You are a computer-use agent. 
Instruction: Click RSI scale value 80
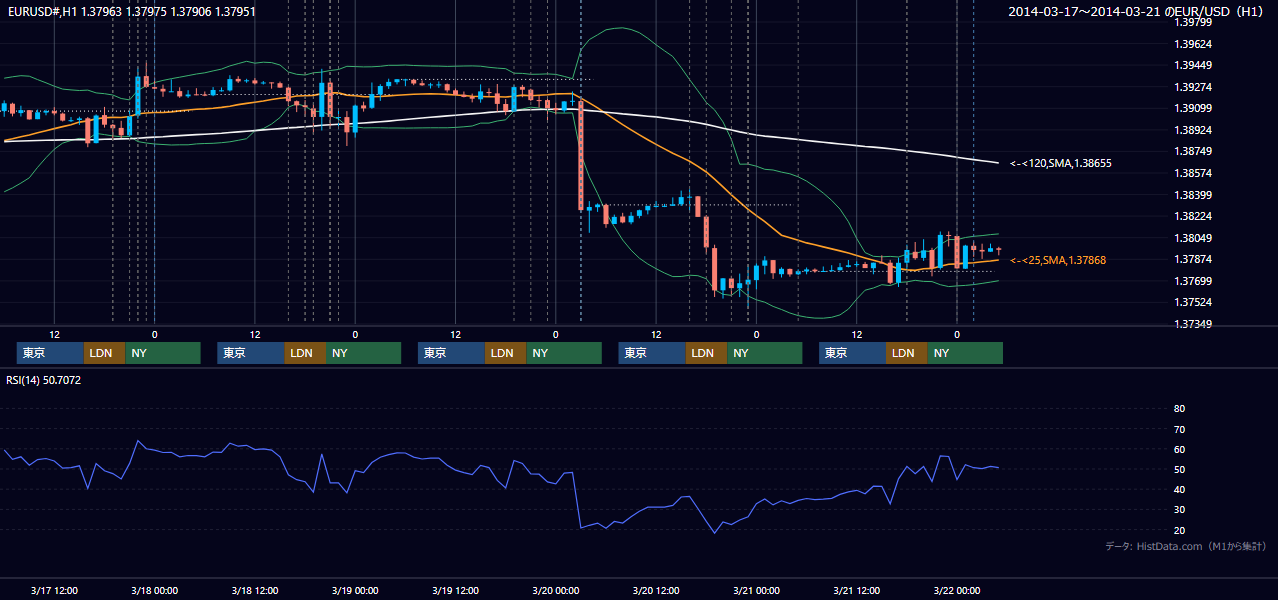(x=1179, y=409)
